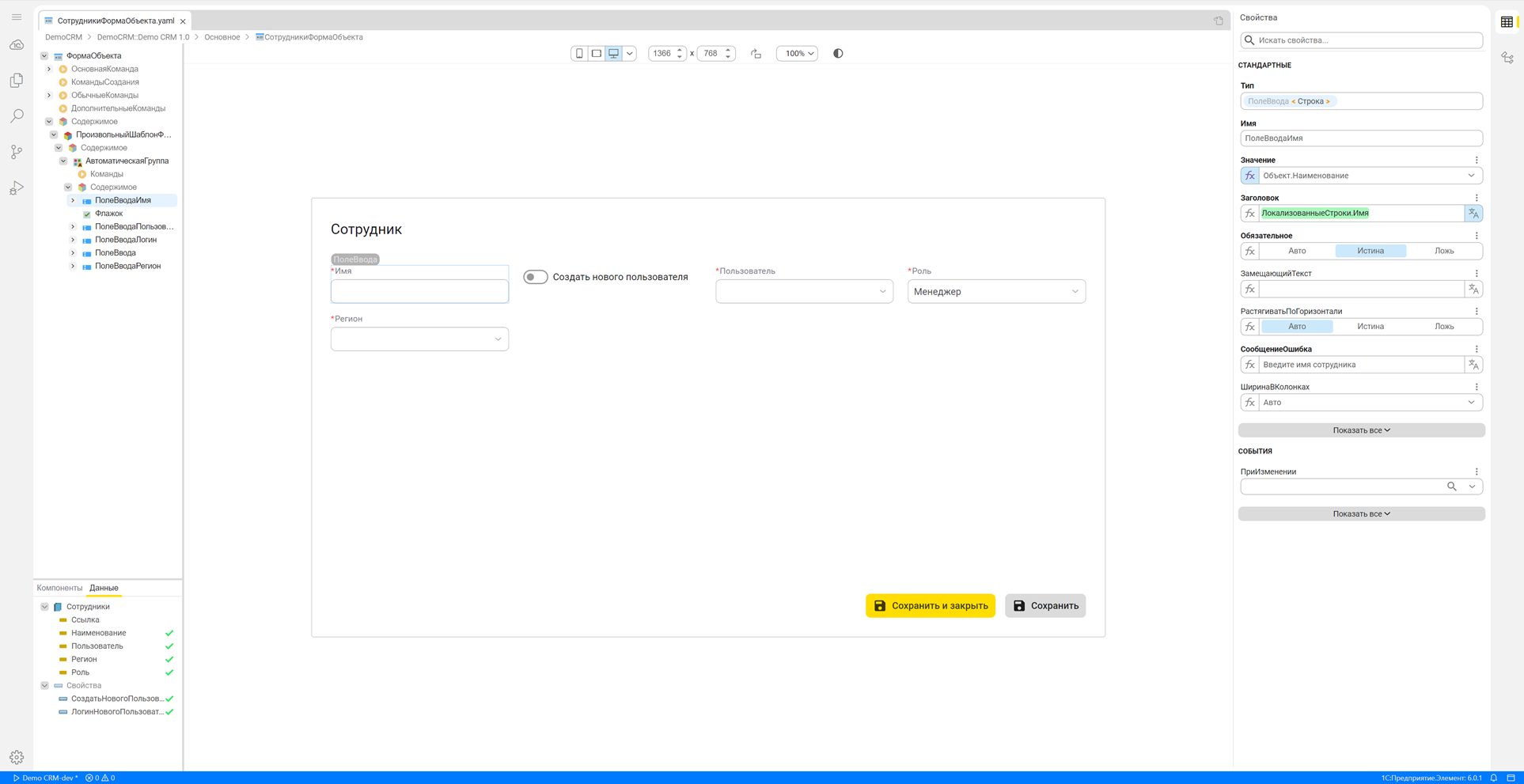Click the fx icon next to Заголовок
The height and width of the screenshot is (784, 1524).
coord(1249,214)
